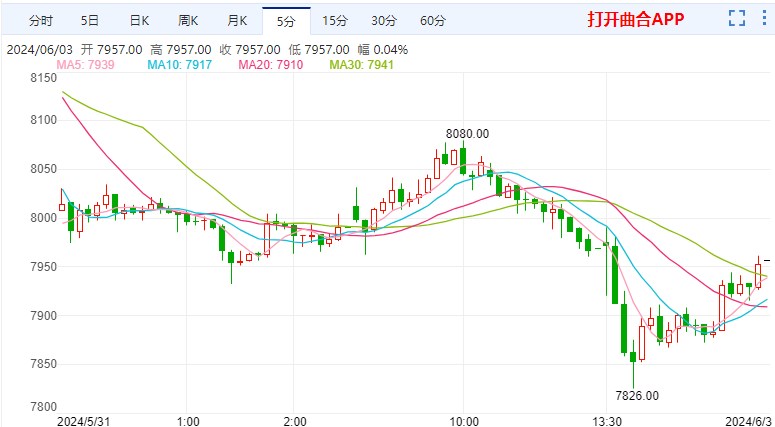Click the 幅 0.04% change value
This screenshot has width=775, height=427.
click(x=383, y=49)
